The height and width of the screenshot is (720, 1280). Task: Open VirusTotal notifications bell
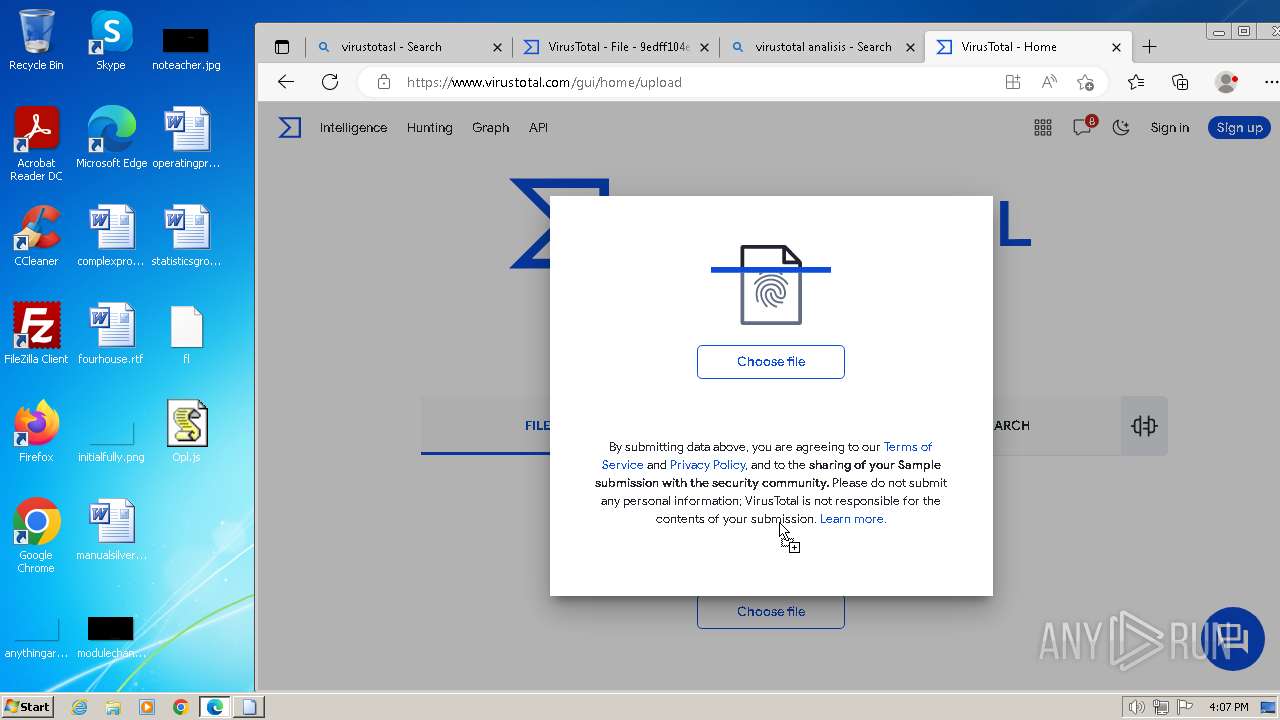coord(1083,127)
